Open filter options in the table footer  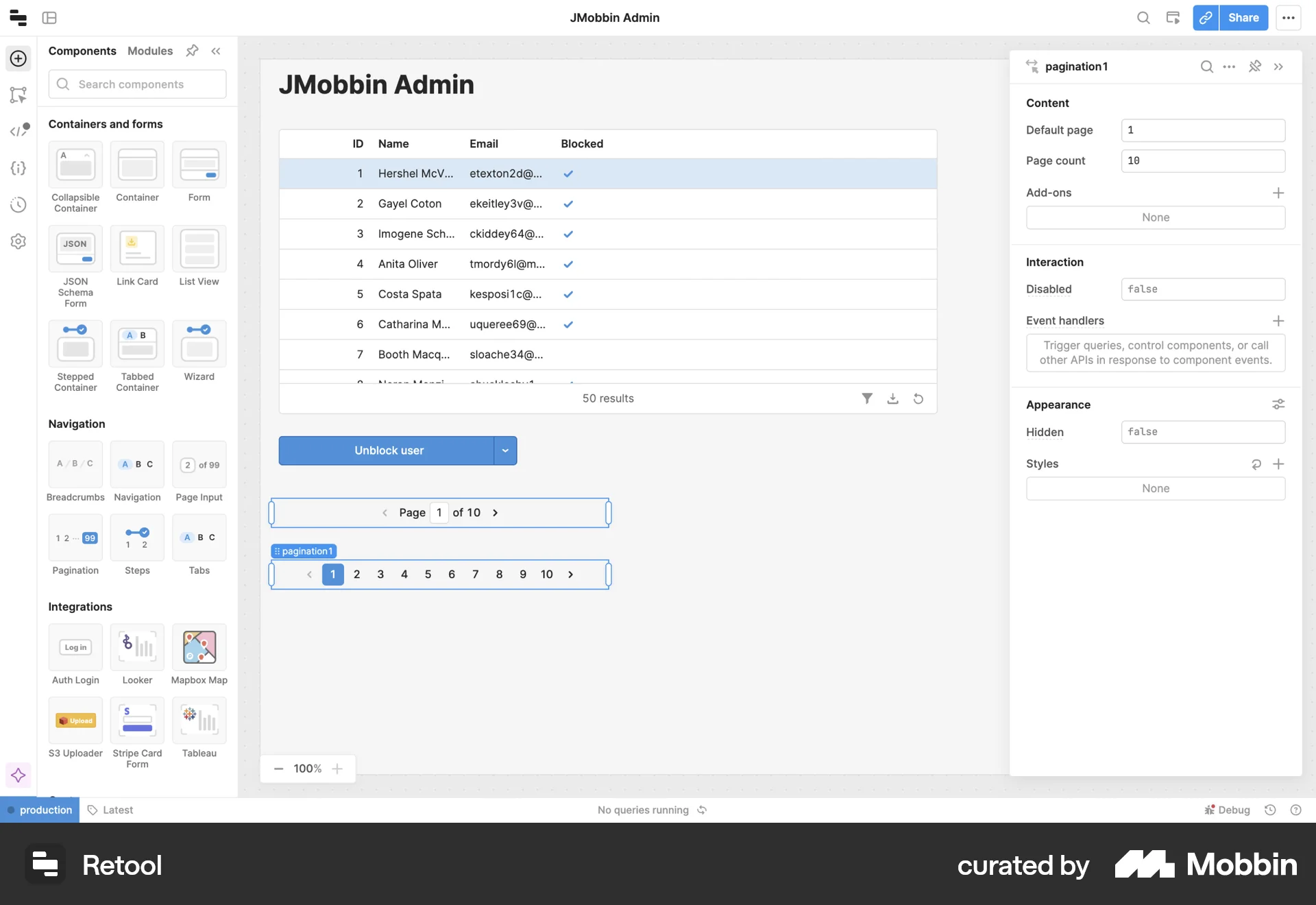coord(866,398)
